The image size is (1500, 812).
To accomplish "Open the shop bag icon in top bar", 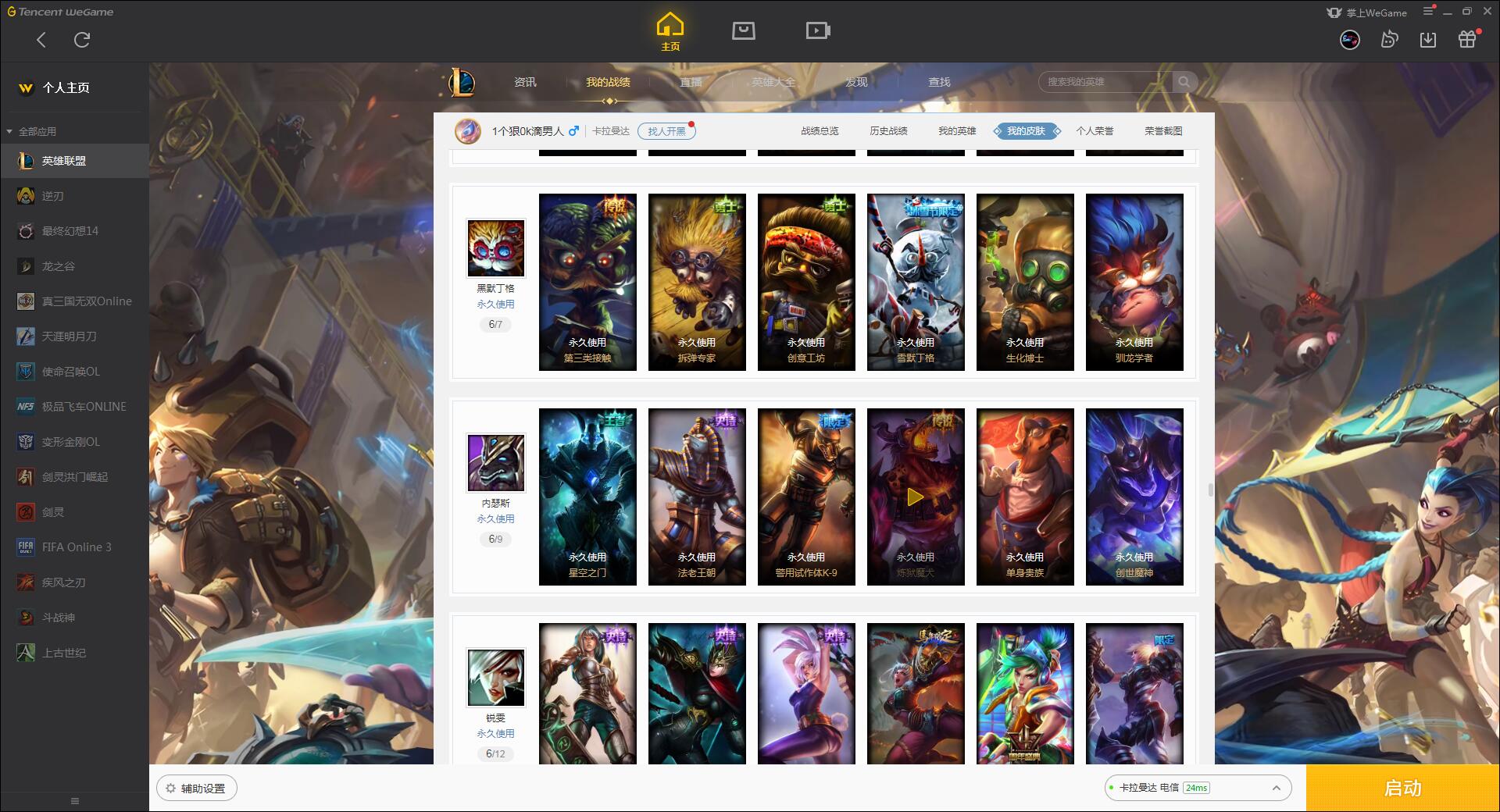I will [x=743, y=30].
